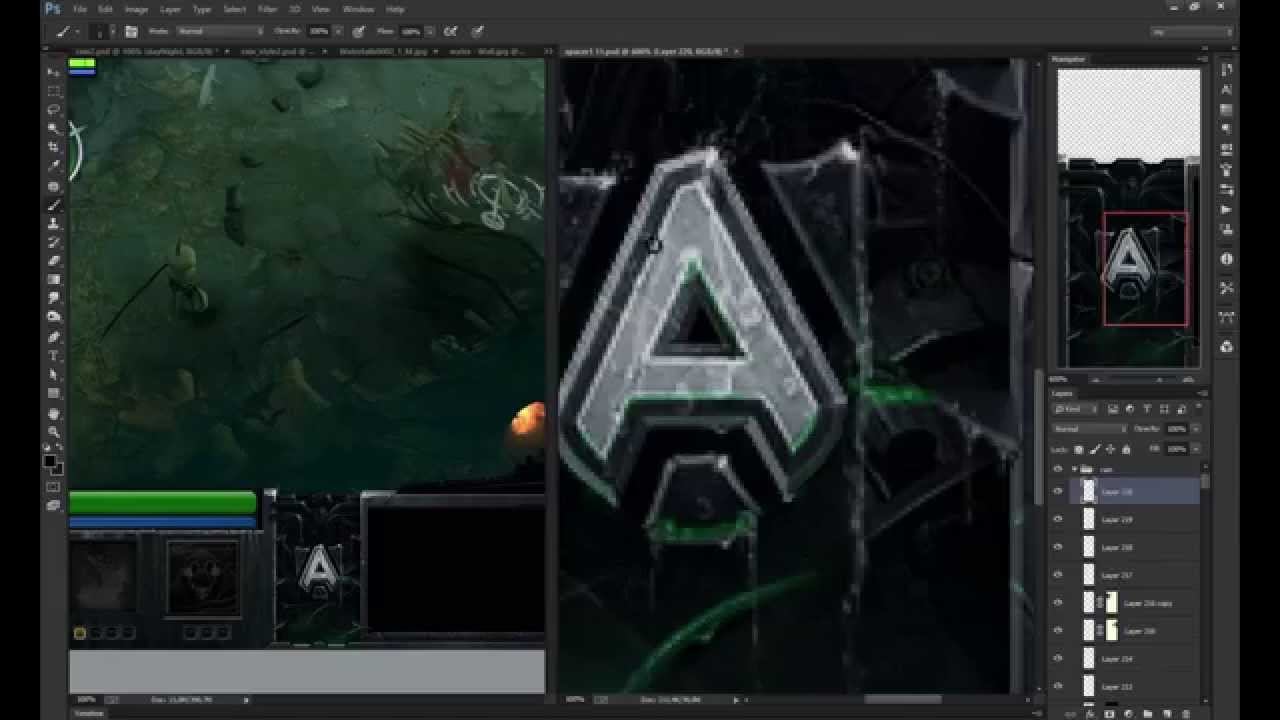Open the Image menu
This screenshot has width=1280, height=720.
click(x=136, y=9)
